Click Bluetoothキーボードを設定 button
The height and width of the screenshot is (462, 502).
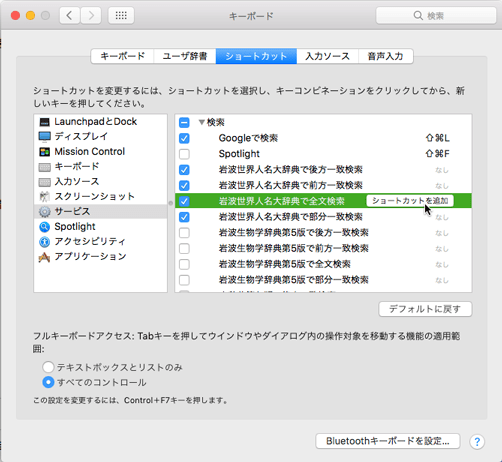[388, 441]
